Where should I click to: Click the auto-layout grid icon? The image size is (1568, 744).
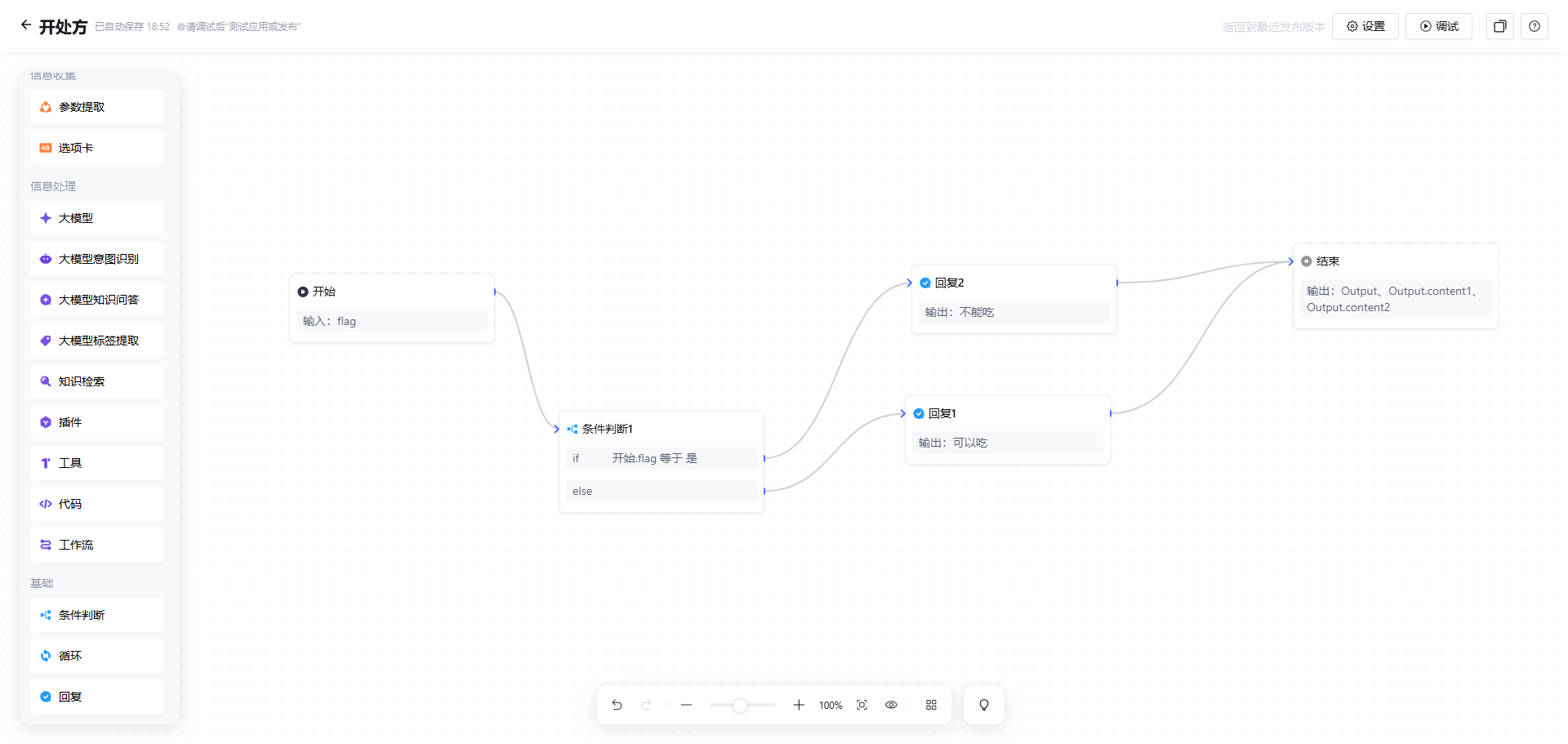tap(931, 705)
